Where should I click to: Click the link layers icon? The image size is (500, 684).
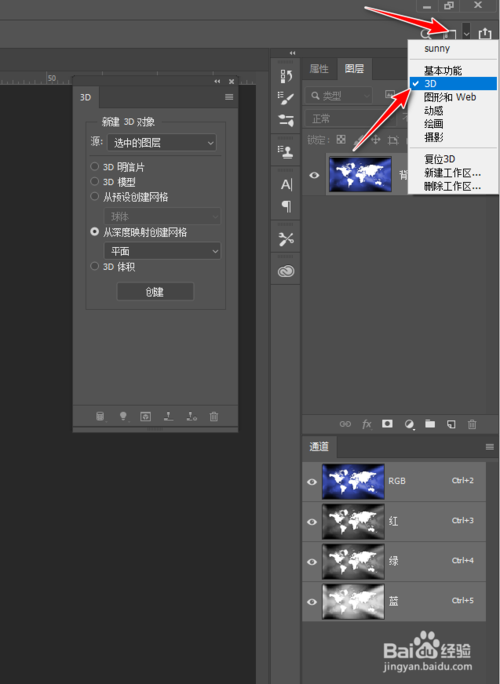(345, 424)
